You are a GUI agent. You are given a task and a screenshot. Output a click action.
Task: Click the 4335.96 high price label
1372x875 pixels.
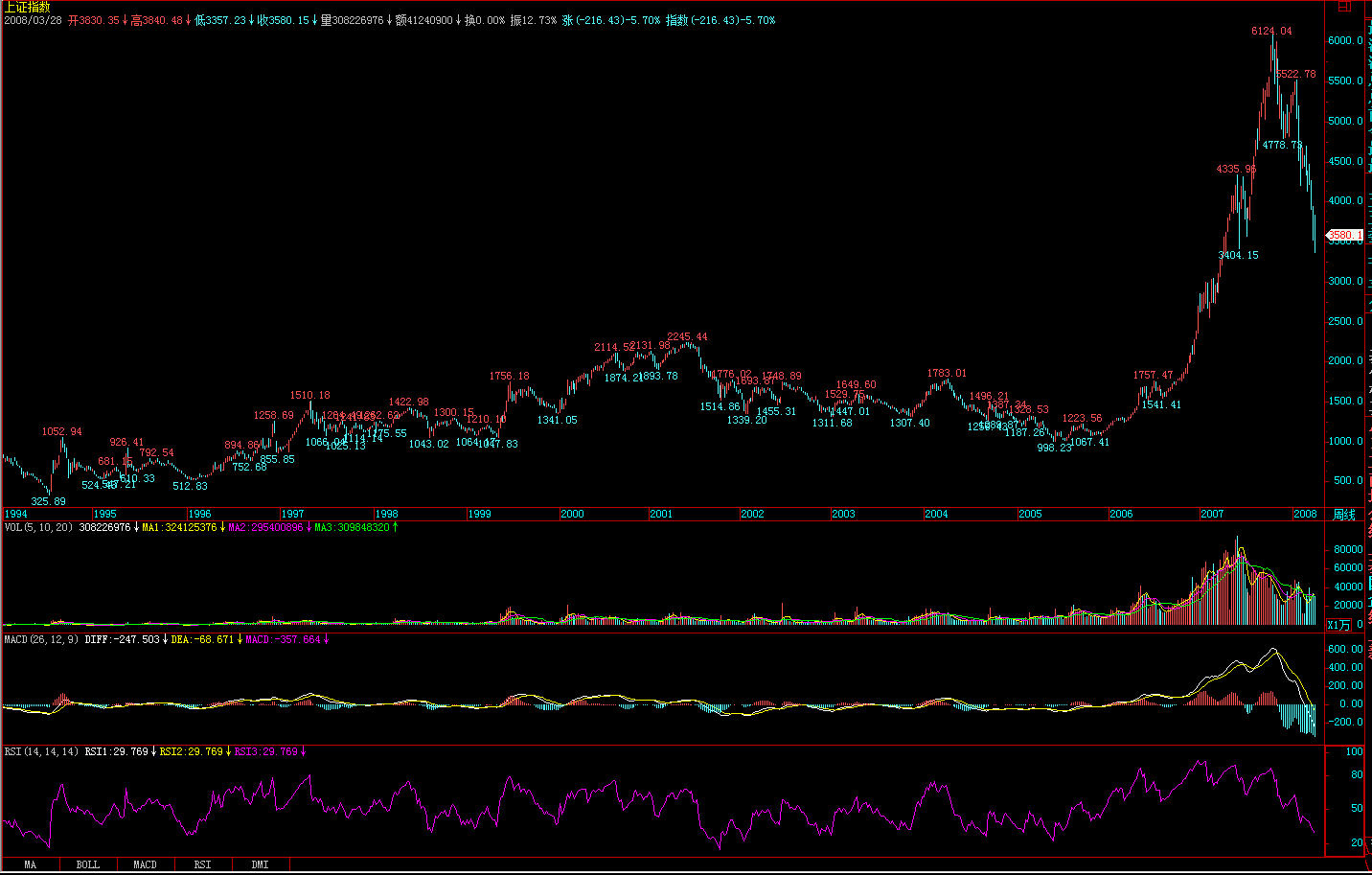point(1236,170)
